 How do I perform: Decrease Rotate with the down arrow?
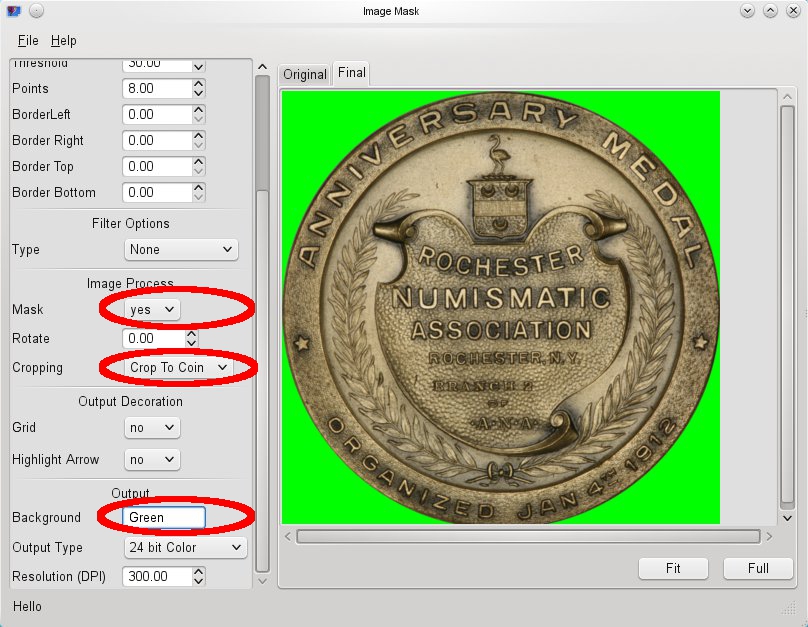(x=192, y=344)
